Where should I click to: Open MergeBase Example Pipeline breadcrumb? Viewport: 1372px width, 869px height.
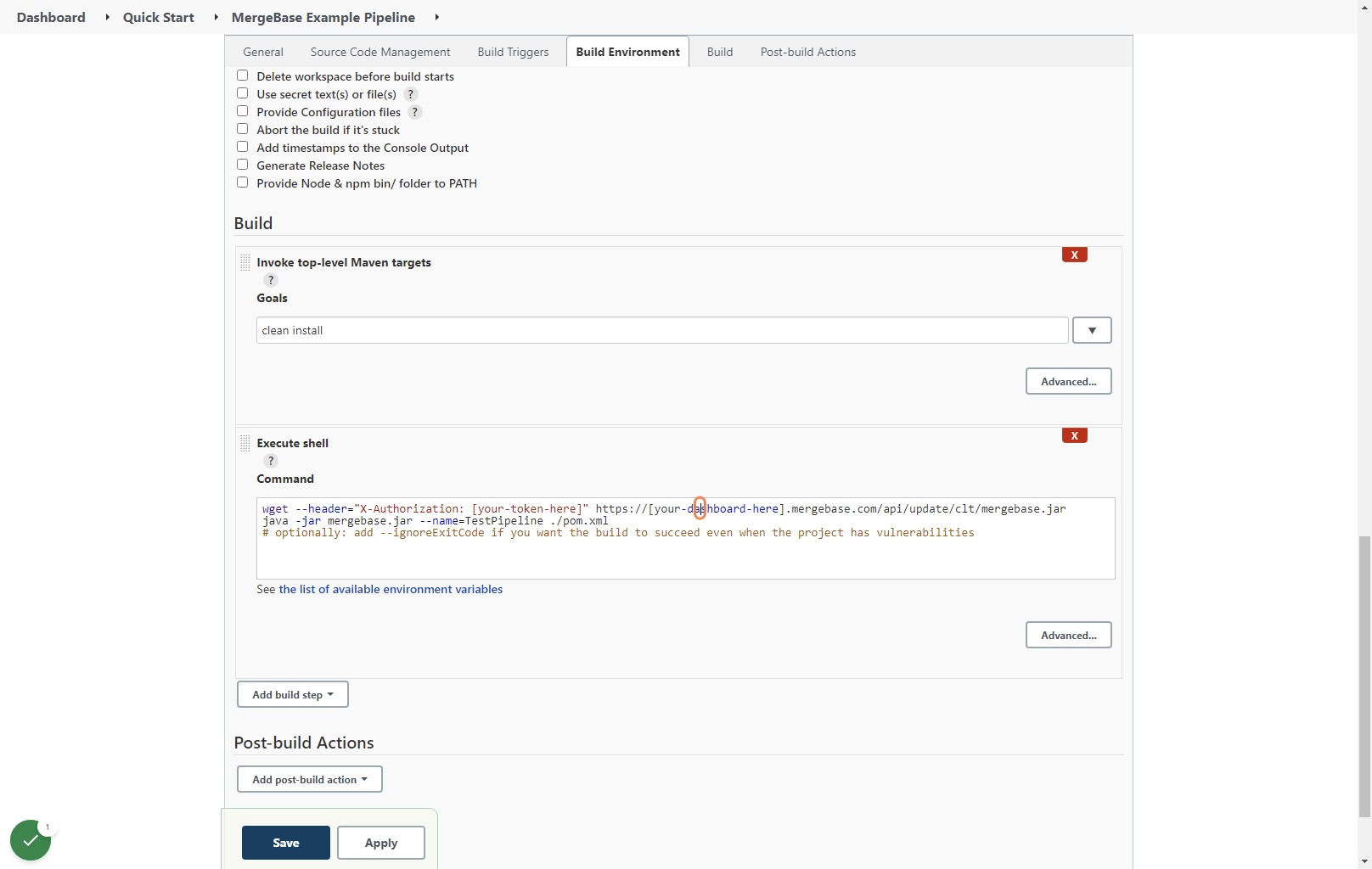pos(323,17)
